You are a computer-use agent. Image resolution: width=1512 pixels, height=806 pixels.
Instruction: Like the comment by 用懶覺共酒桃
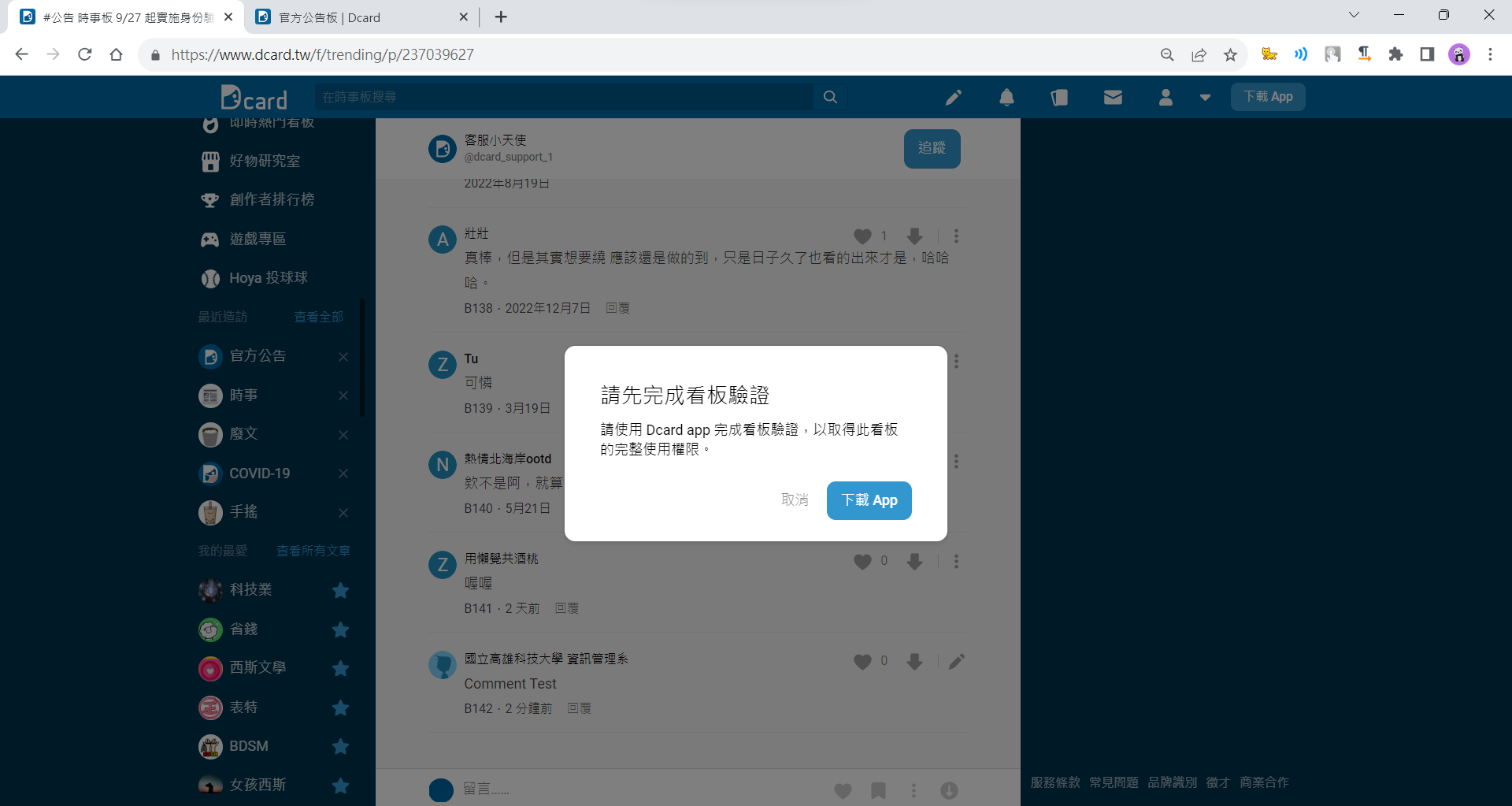(x=862, y=562)
